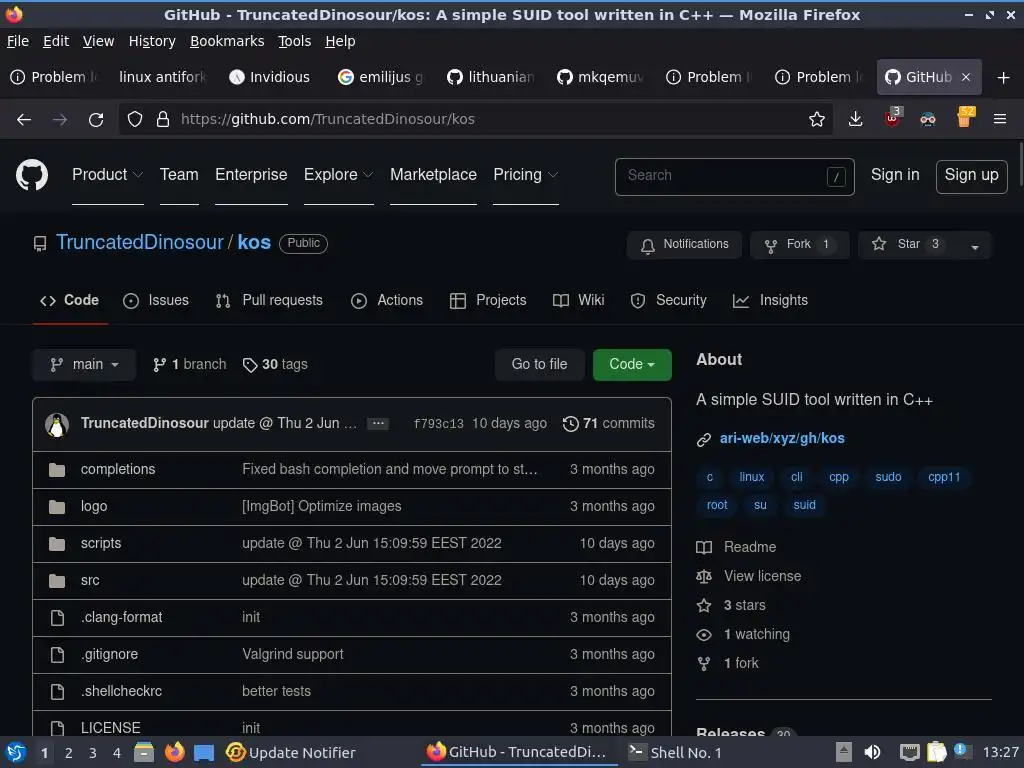Open the green Code dropdown button
The image size is (1024, 768).
632,364
